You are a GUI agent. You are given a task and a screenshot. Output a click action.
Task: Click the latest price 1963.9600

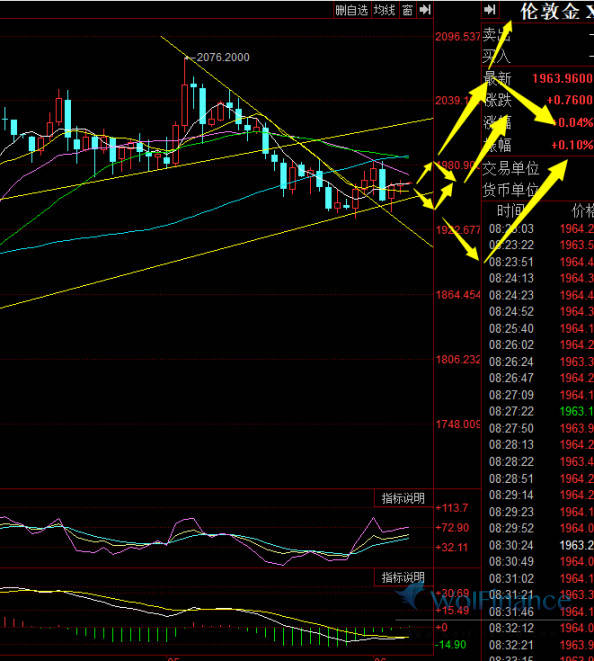pos(562,78)
